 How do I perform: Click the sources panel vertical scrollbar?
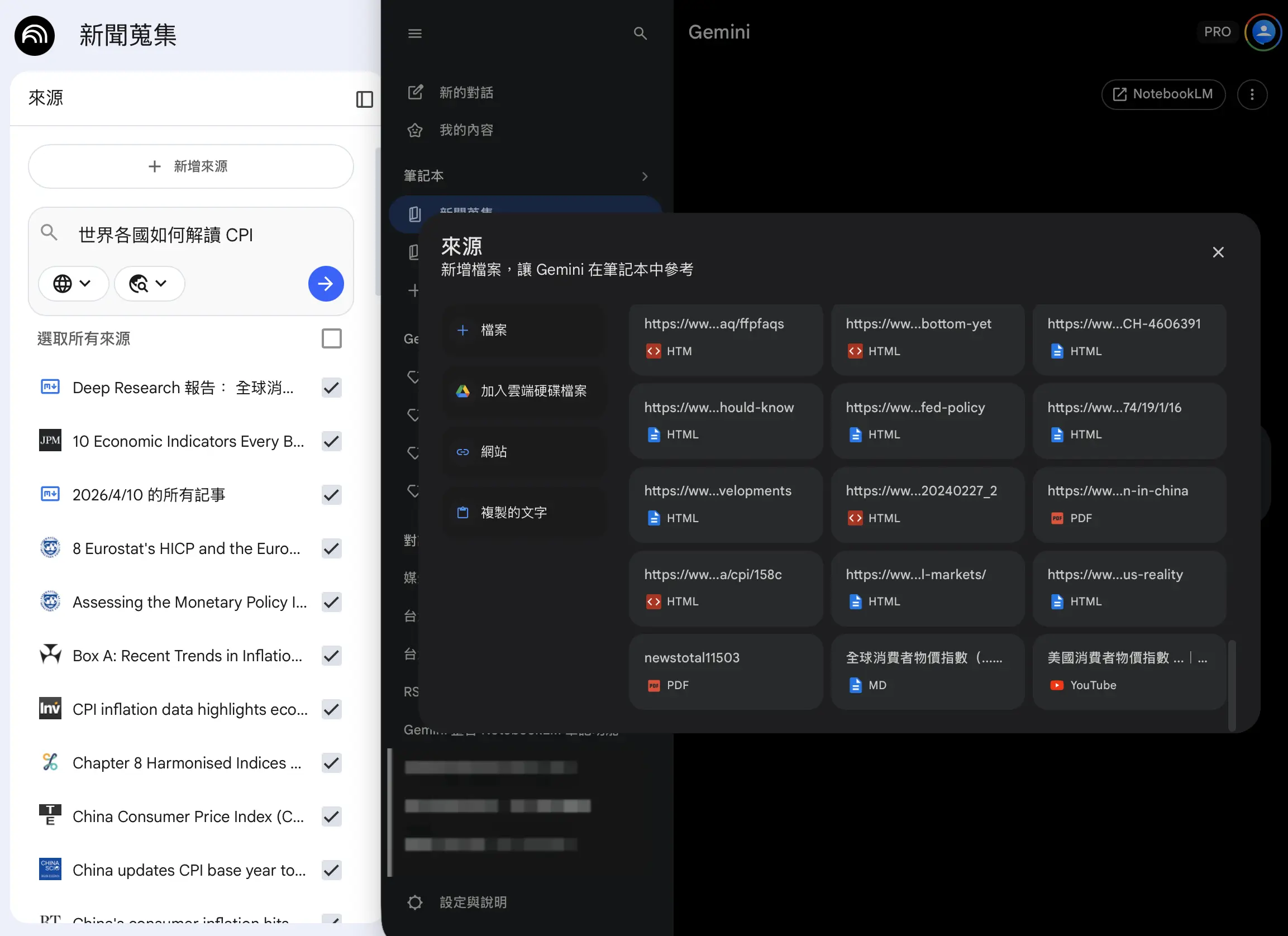pos(378,222)
